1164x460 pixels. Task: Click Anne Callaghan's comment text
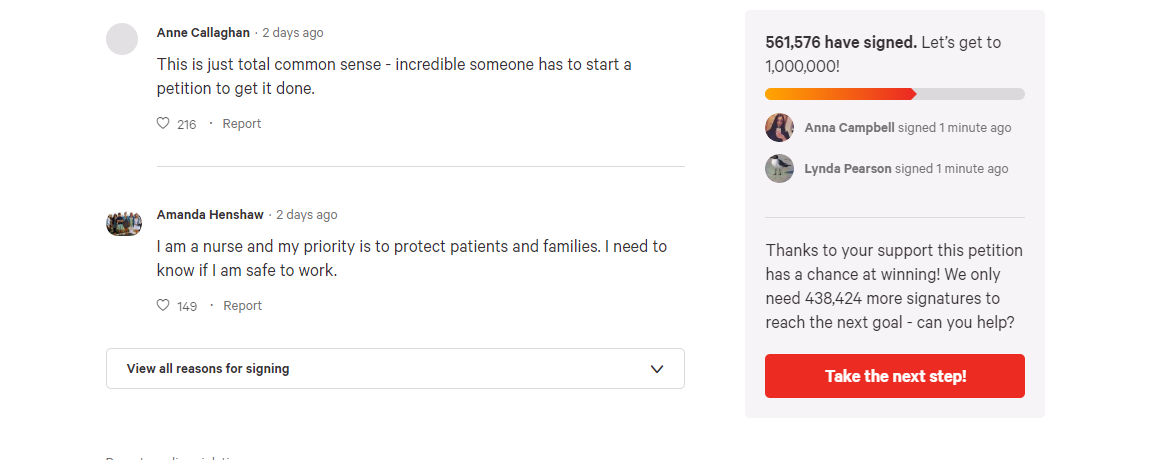[x=394, y=76]
